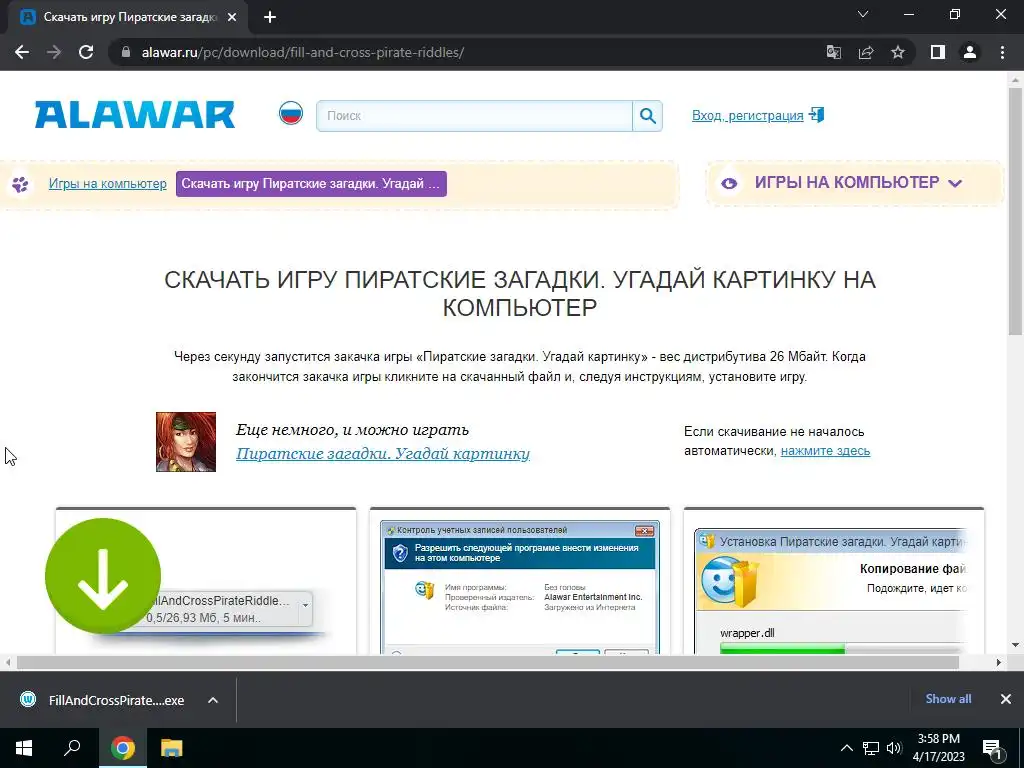1024x768 pixels.
Task: Open a new browser tab
Action: [x=270, y=18]
